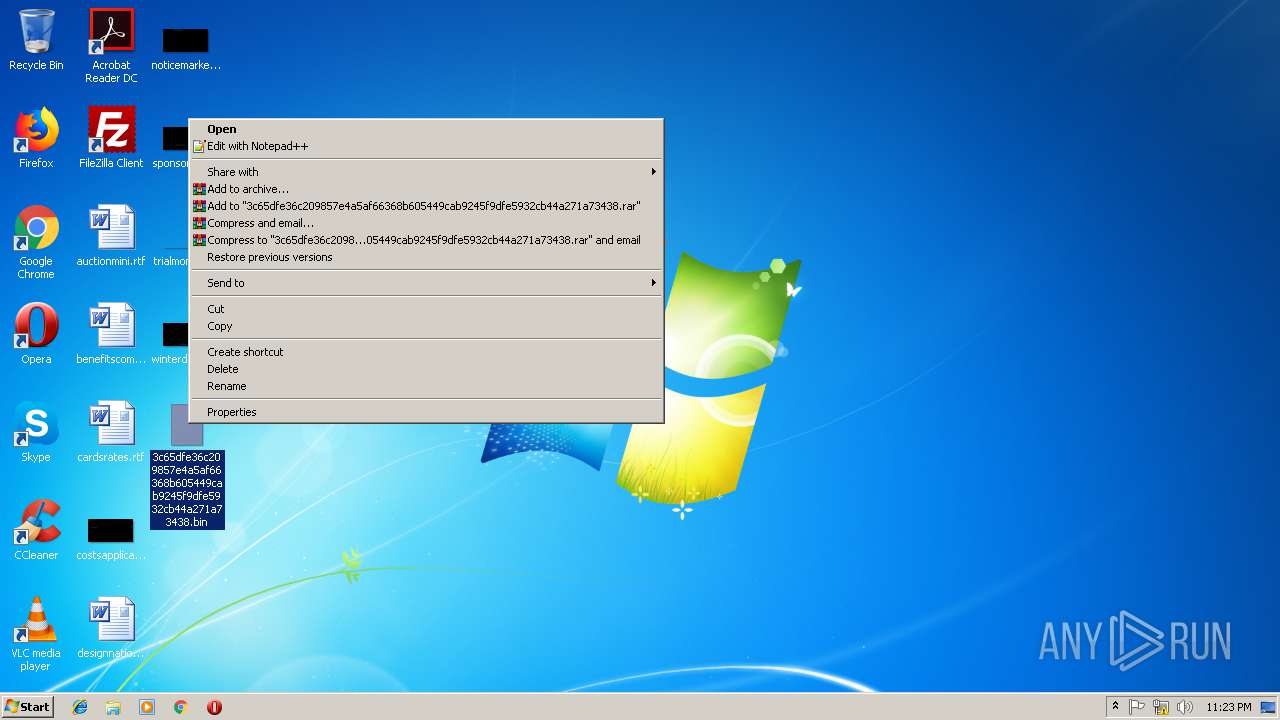This screenshot has height=720, width=1280.
Task: Choose Edit with Notepad++
Action: [426, 146]
